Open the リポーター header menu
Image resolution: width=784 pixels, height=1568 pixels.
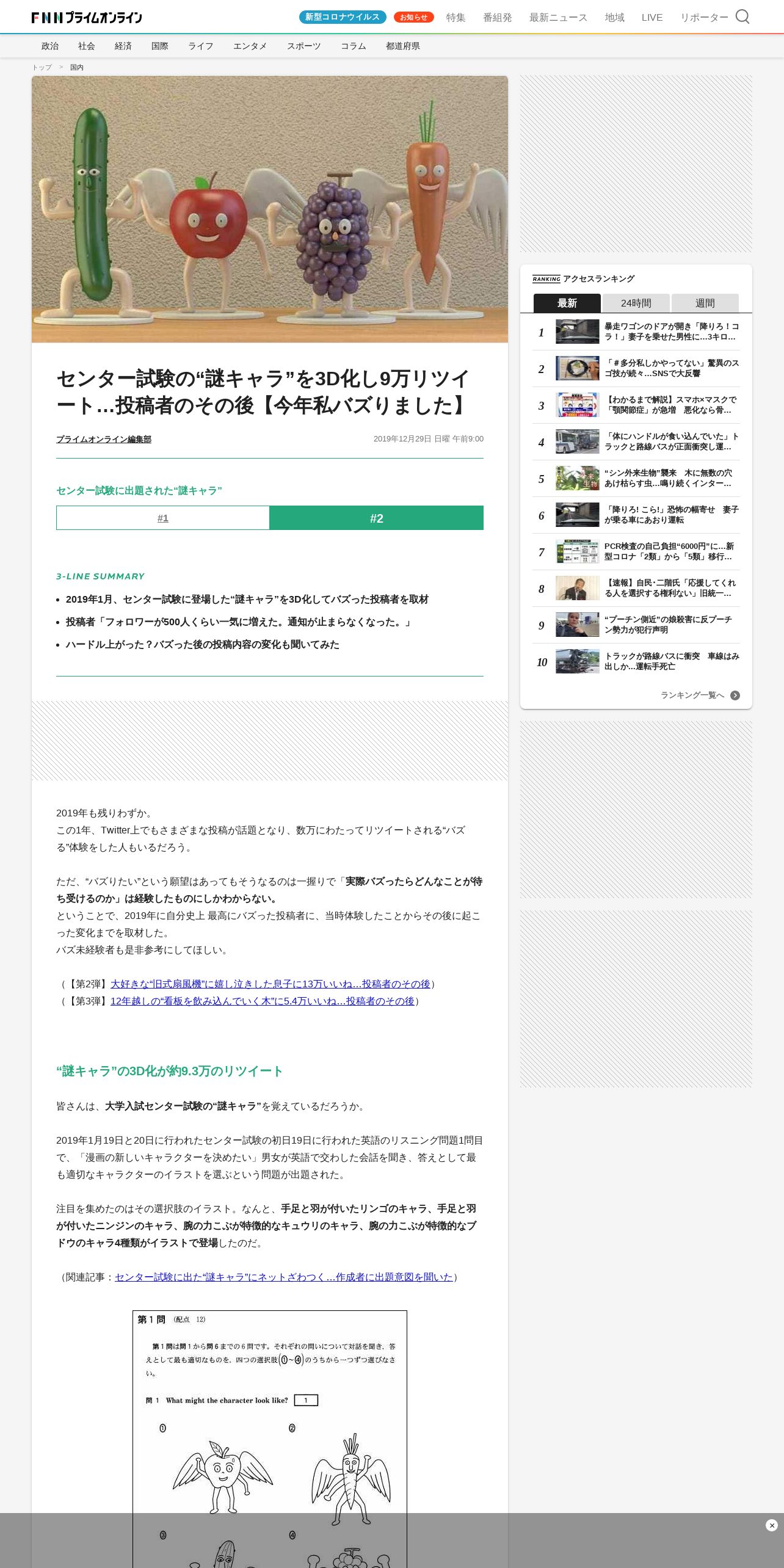[x=704, y=17]
